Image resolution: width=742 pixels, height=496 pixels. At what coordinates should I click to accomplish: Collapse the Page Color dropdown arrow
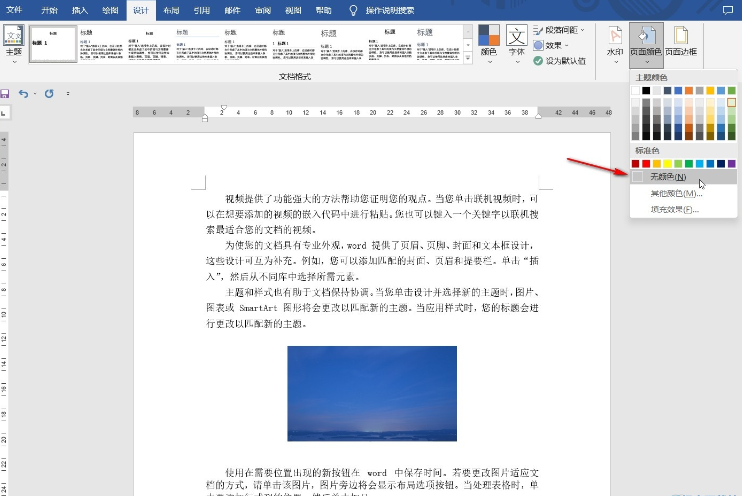pyautogui.click(x=646, y=62)
